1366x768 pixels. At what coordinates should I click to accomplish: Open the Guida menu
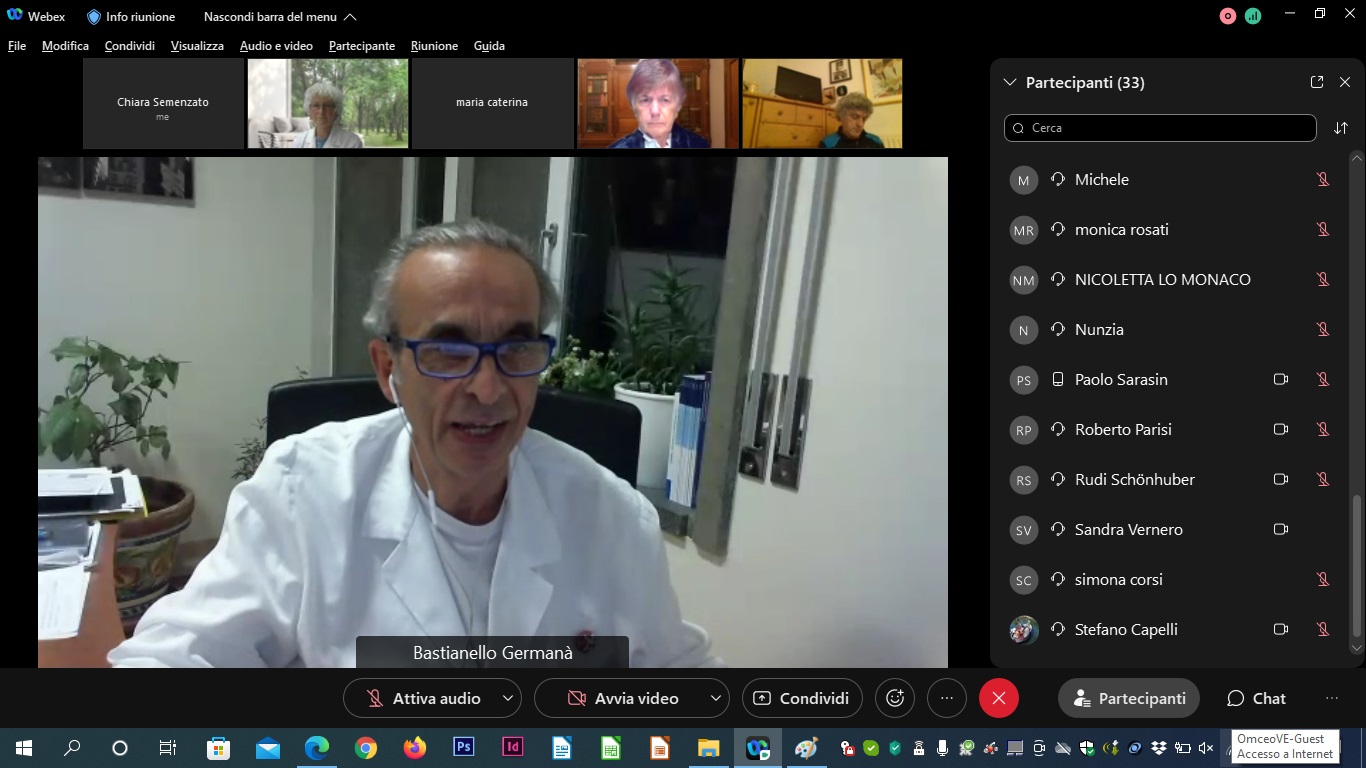[489, 46]
